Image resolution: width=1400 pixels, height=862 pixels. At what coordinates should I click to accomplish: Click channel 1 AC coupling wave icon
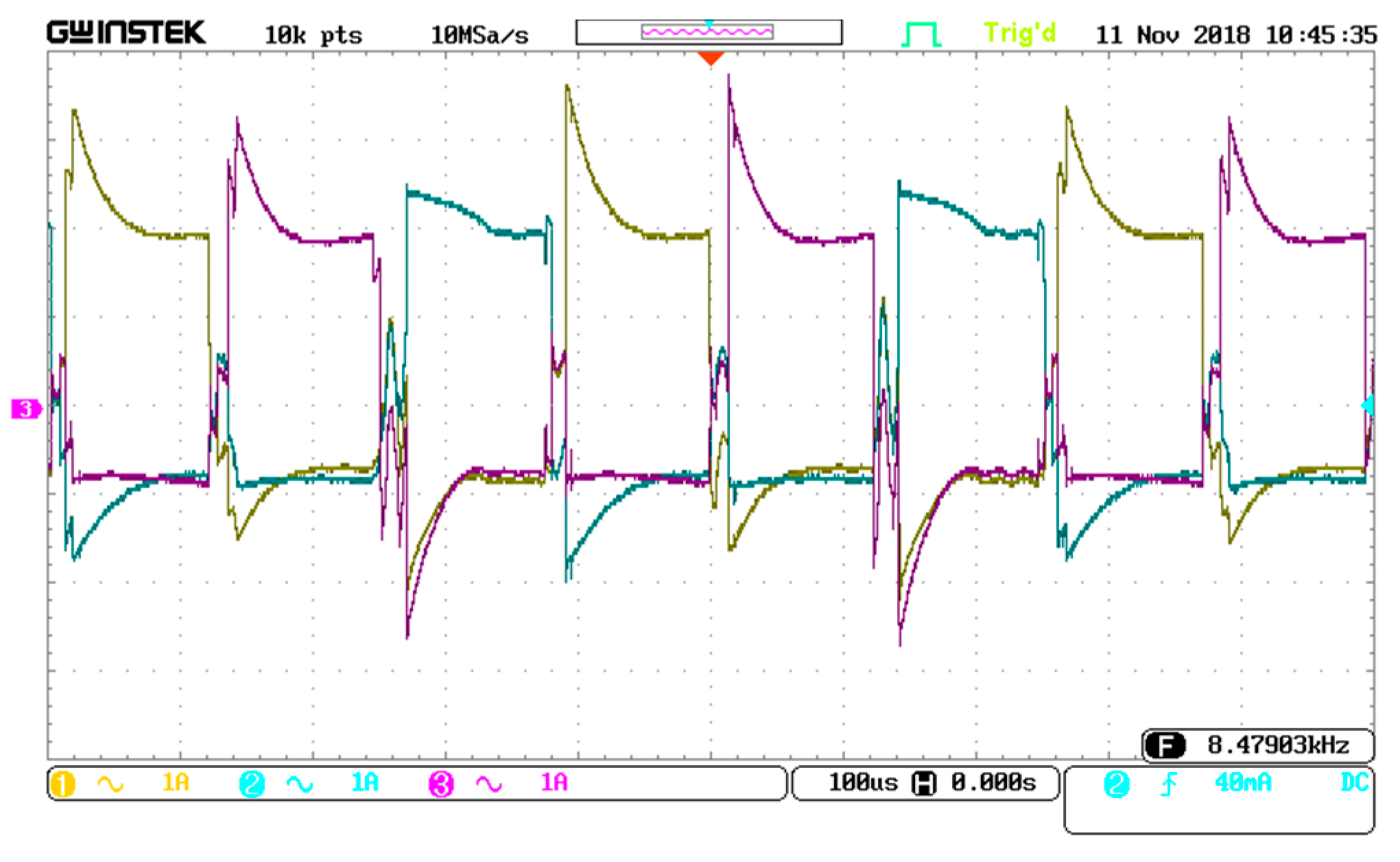110,784
